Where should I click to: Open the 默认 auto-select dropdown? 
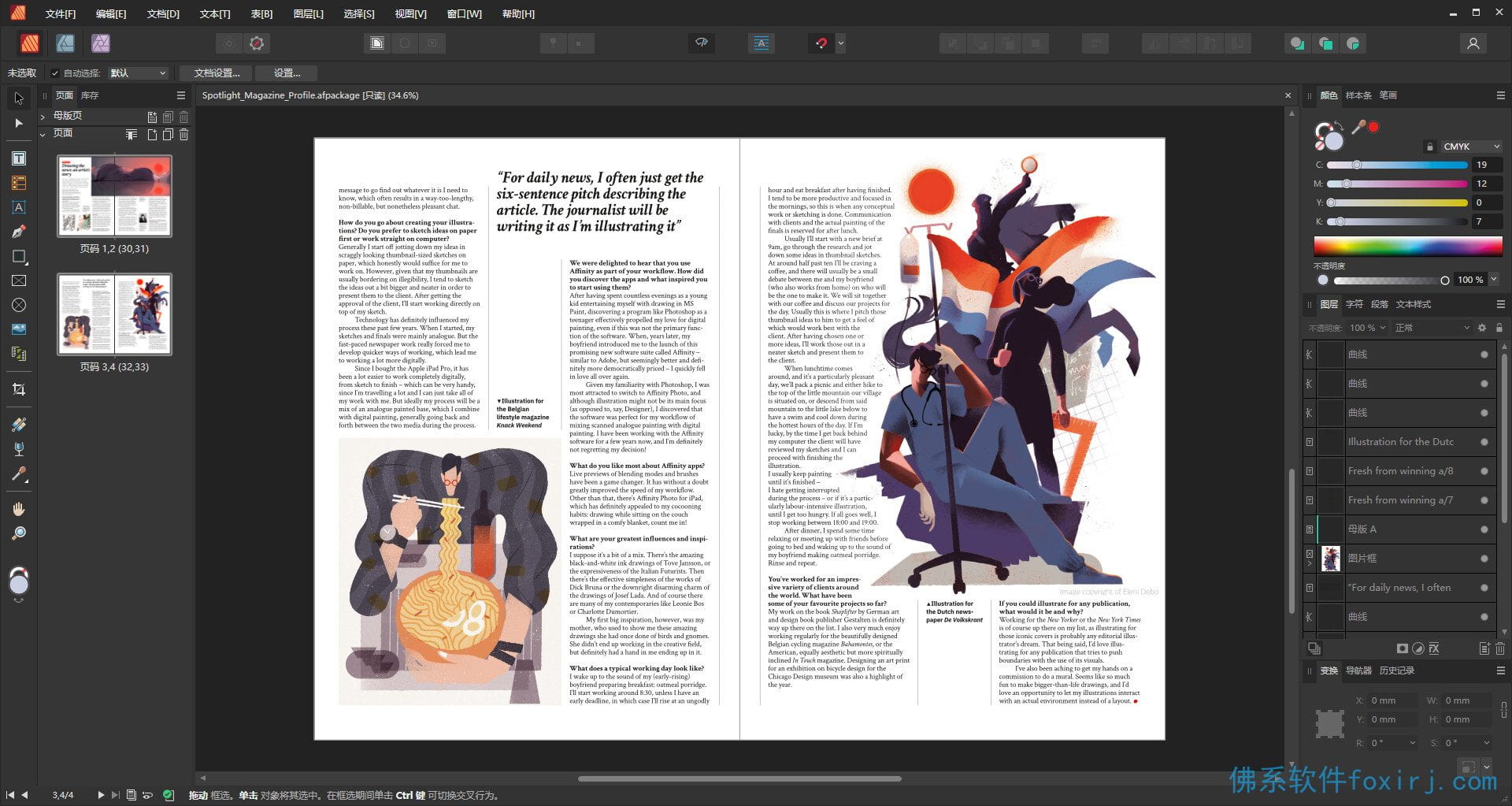(139, 73)
